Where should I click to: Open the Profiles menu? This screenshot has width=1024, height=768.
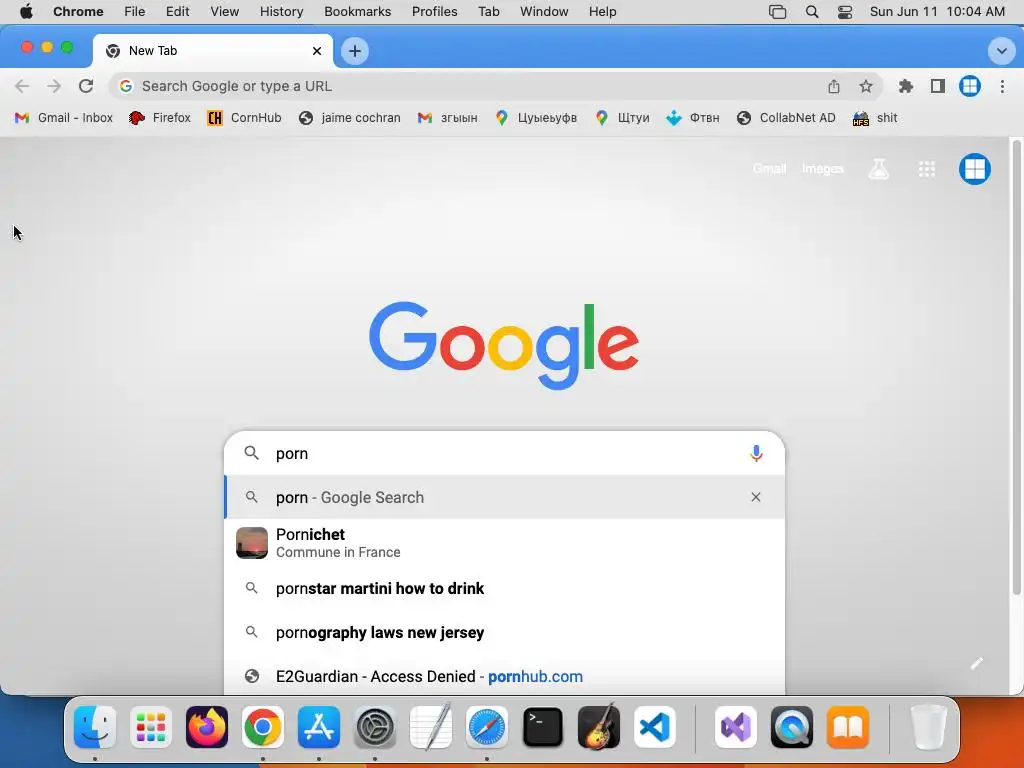click(x=434, y=12)
